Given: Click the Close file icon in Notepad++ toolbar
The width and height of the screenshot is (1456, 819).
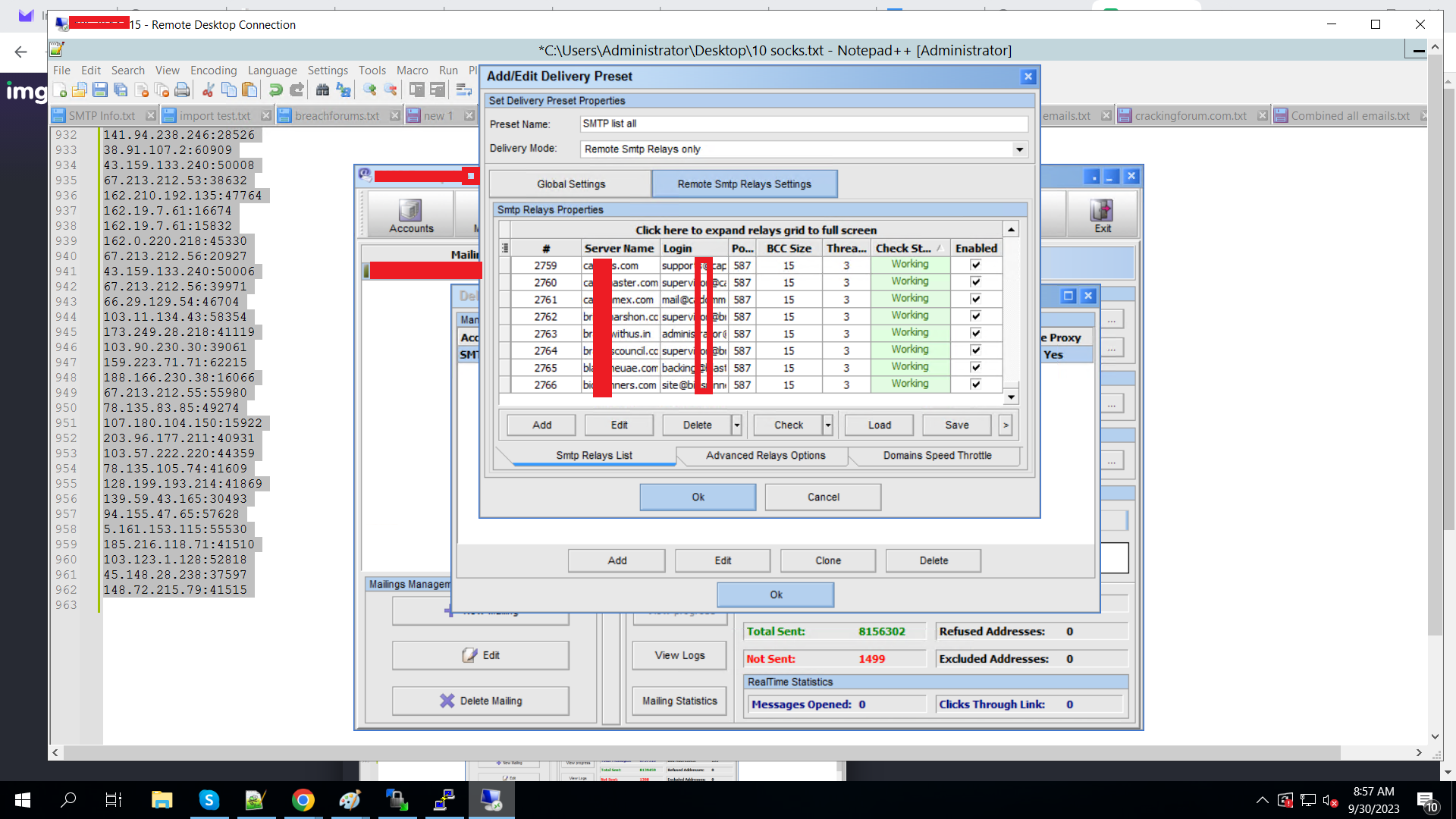Looking at the screenshot, I should [141, 90].
